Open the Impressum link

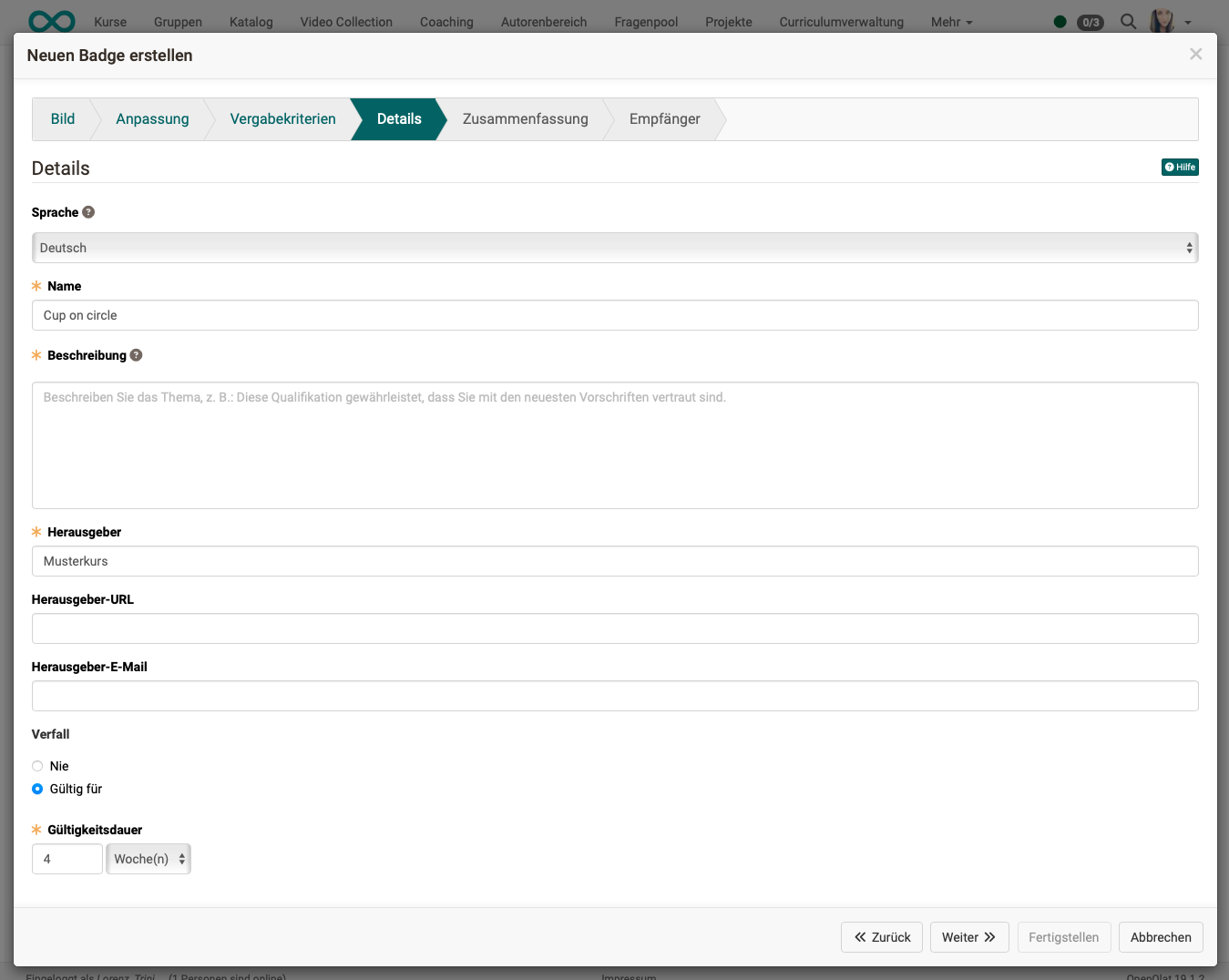(629, 976)
